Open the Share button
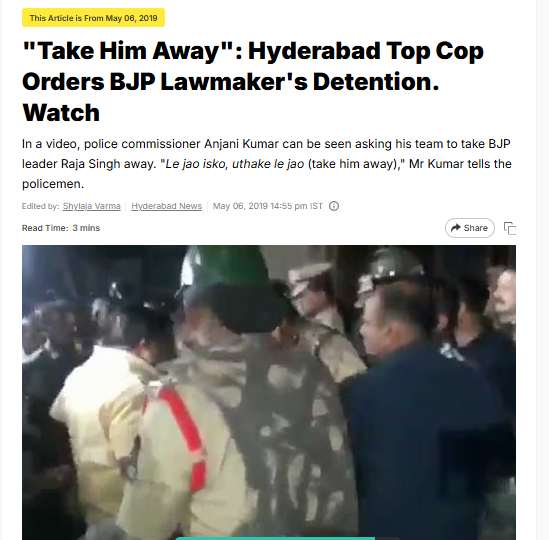 [x=470, y=228]
